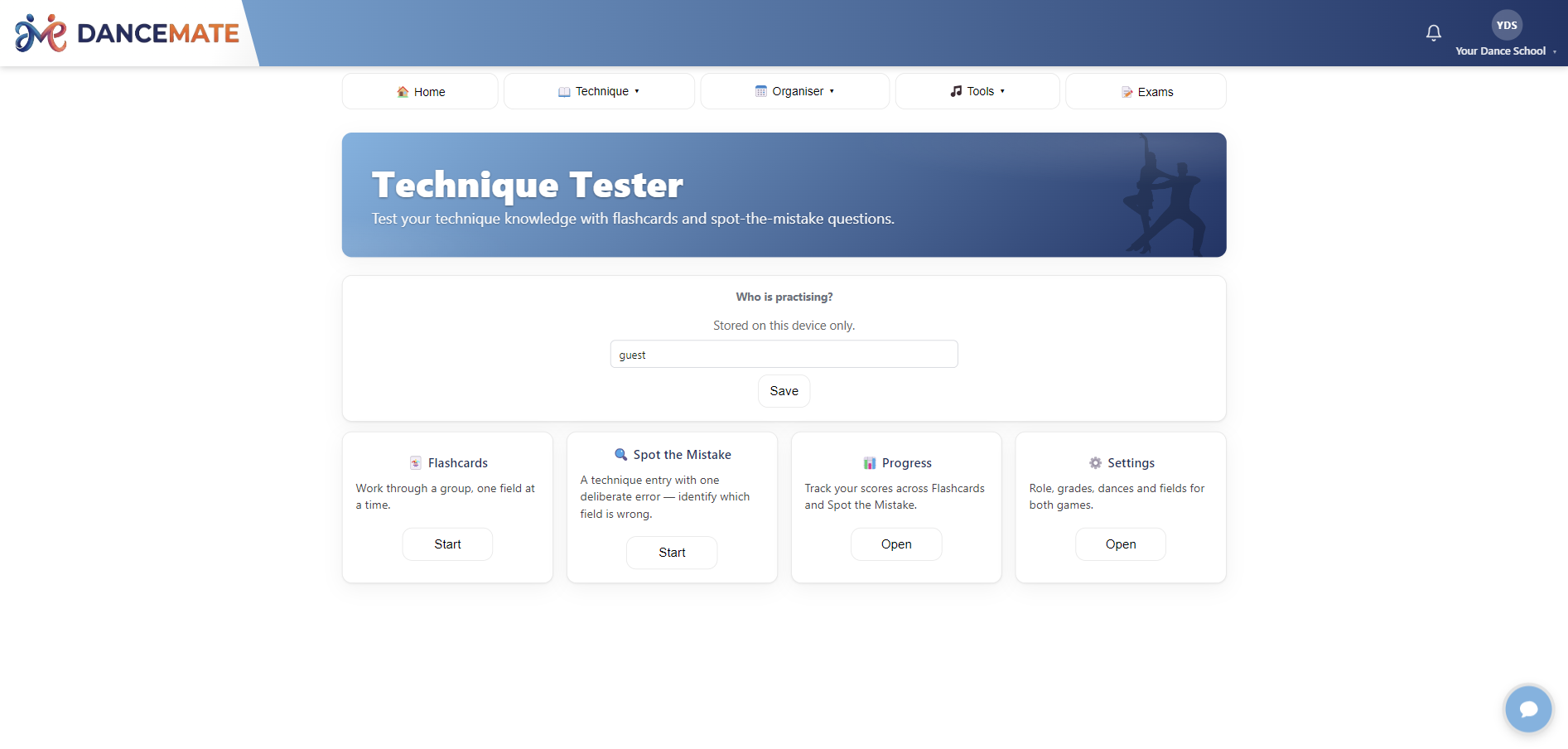Click 'Work through a group' description
The image size is (1568, 749).
point(446,496)
